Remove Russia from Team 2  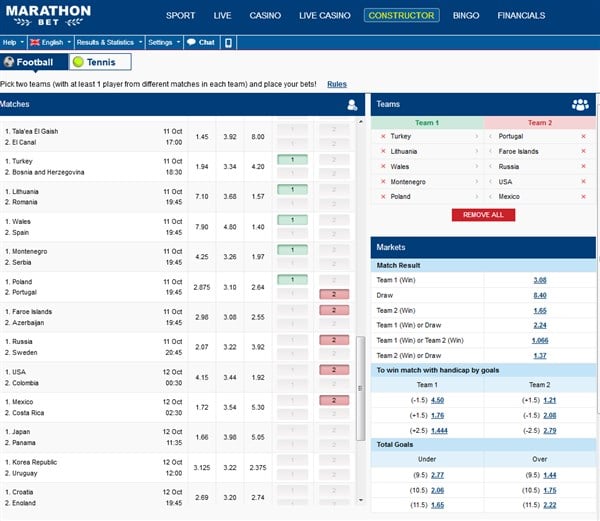pyautogui.click(x=584, y=166)
